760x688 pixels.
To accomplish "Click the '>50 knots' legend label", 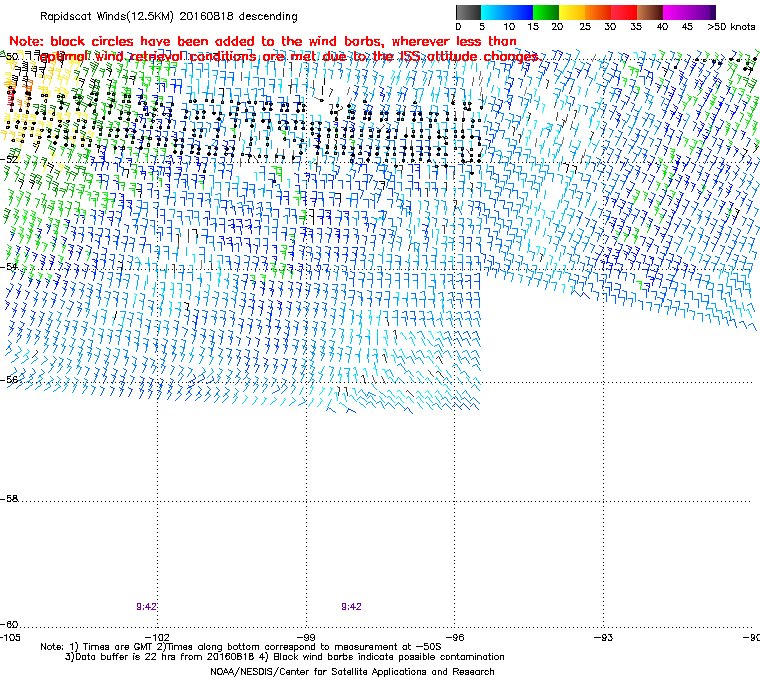I will 731,27.
